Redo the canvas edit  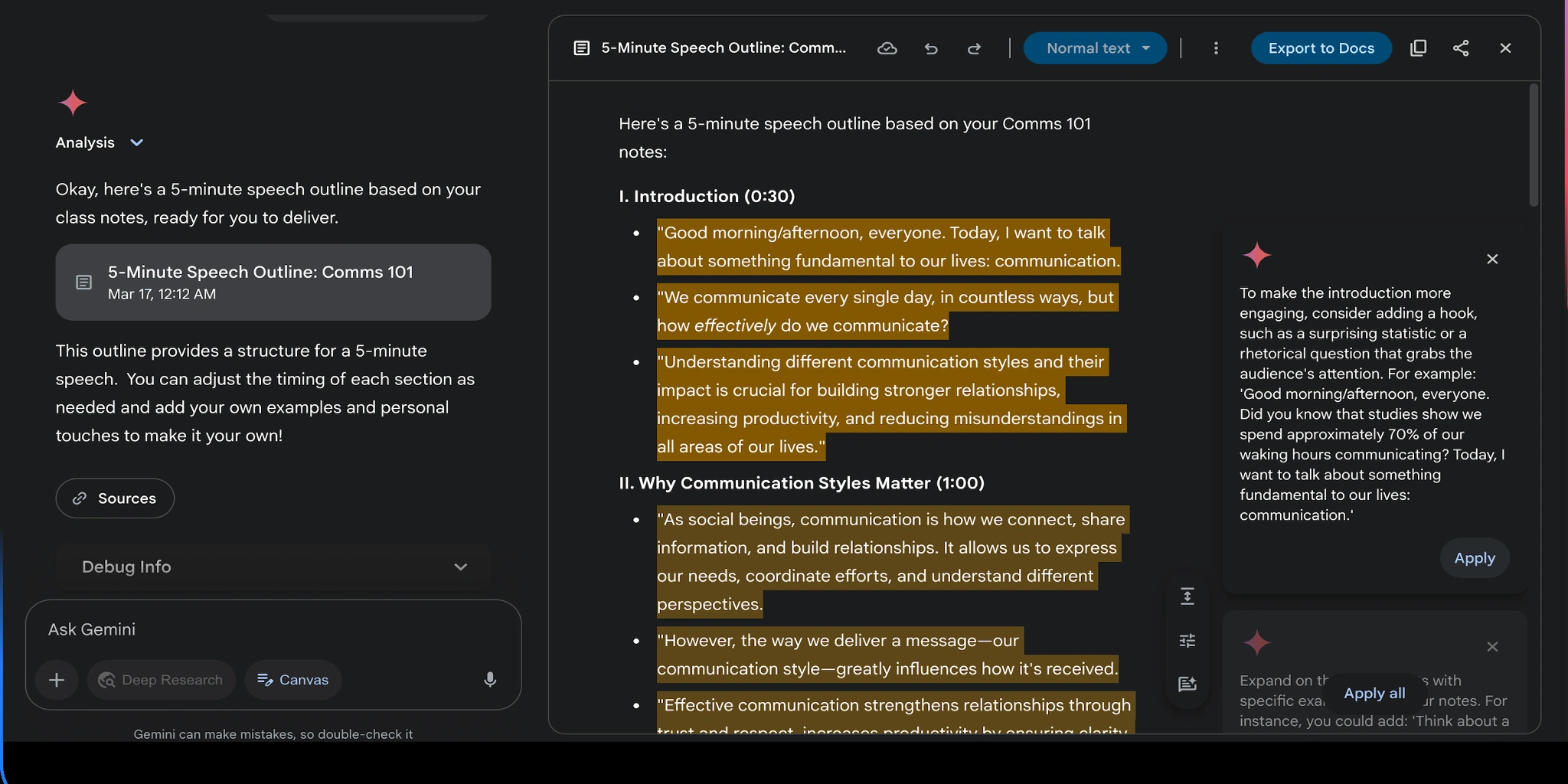[x=974, y=48]
